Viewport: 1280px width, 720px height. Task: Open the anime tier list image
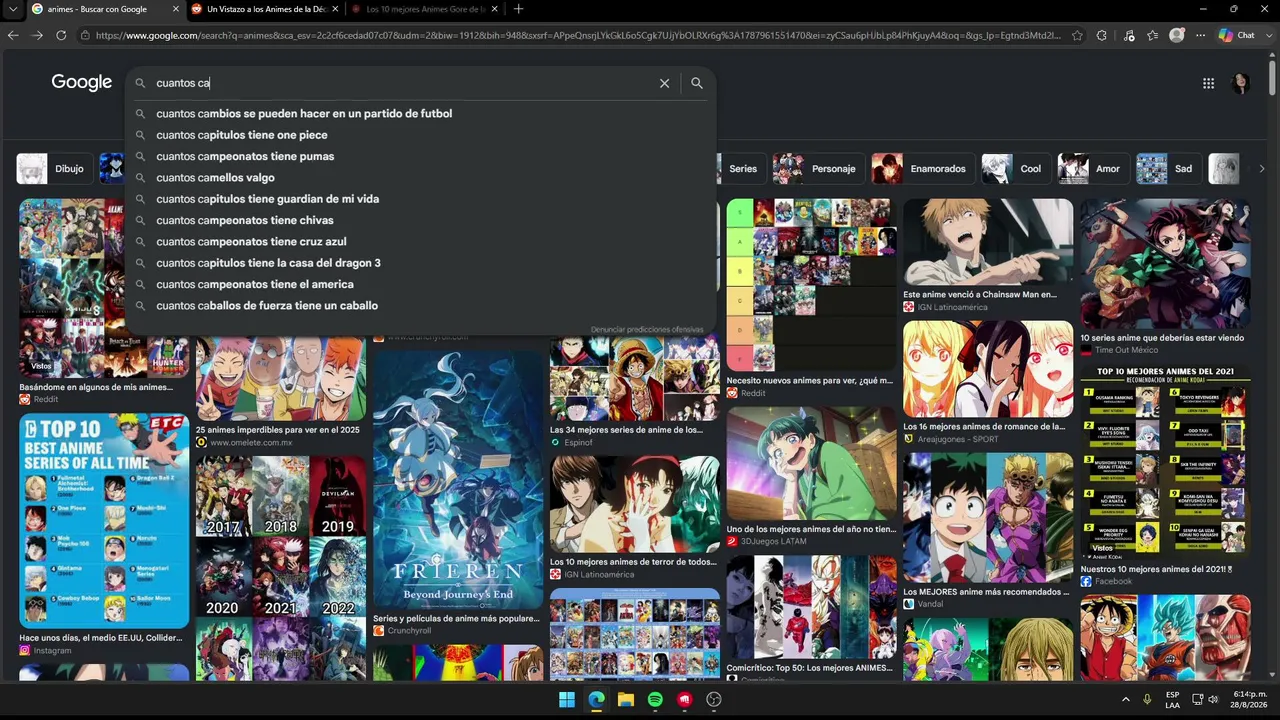tap(811, 285)
